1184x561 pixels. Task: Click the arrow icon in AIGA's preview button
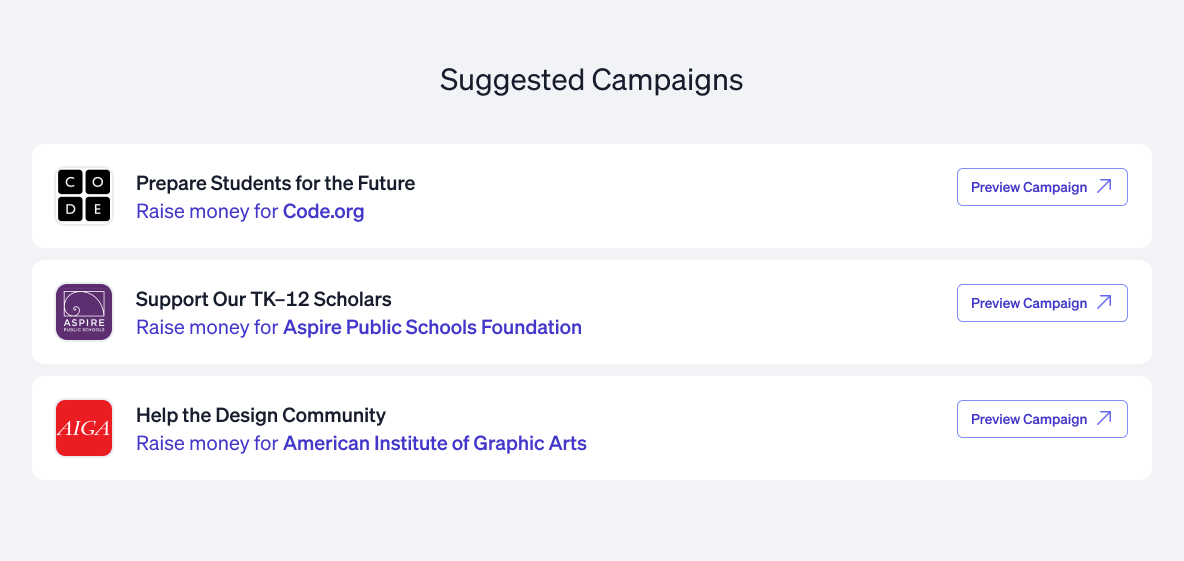[x=1104, y=419]
